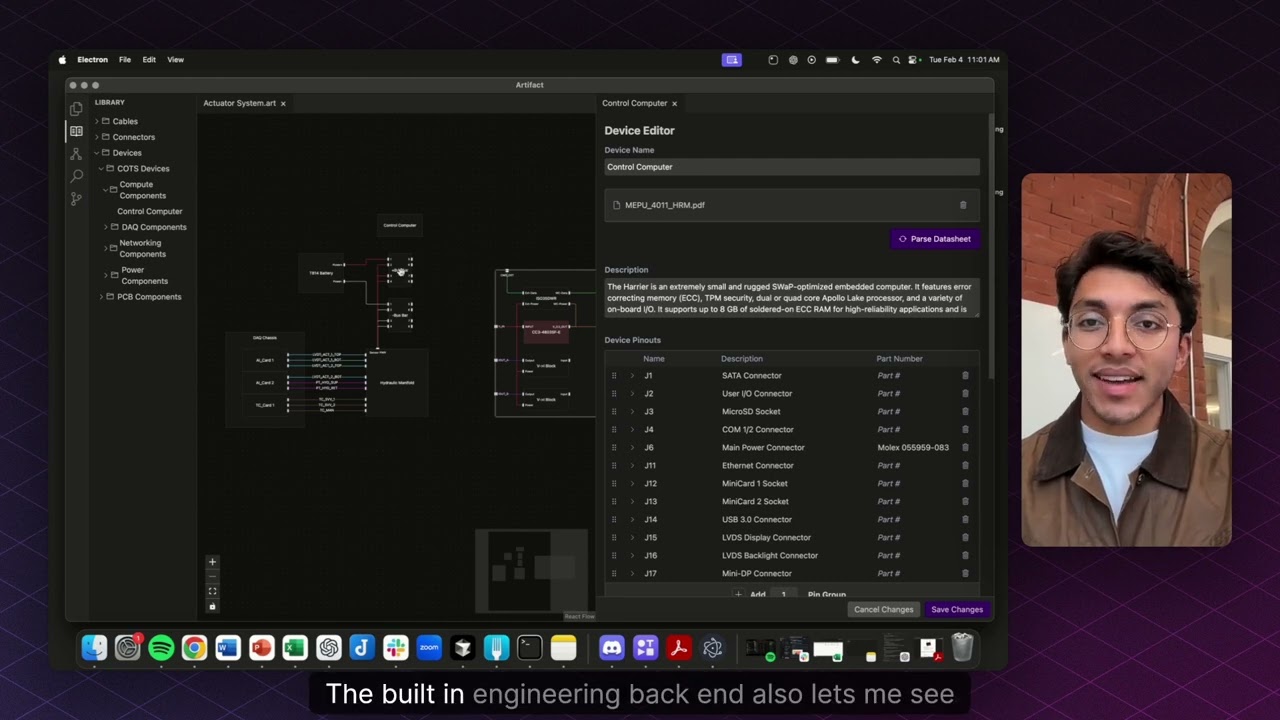Select the Hydraulic Manifold node on canvas
Viewport: 1280px width, 720px height.
(x=397, y=383)
